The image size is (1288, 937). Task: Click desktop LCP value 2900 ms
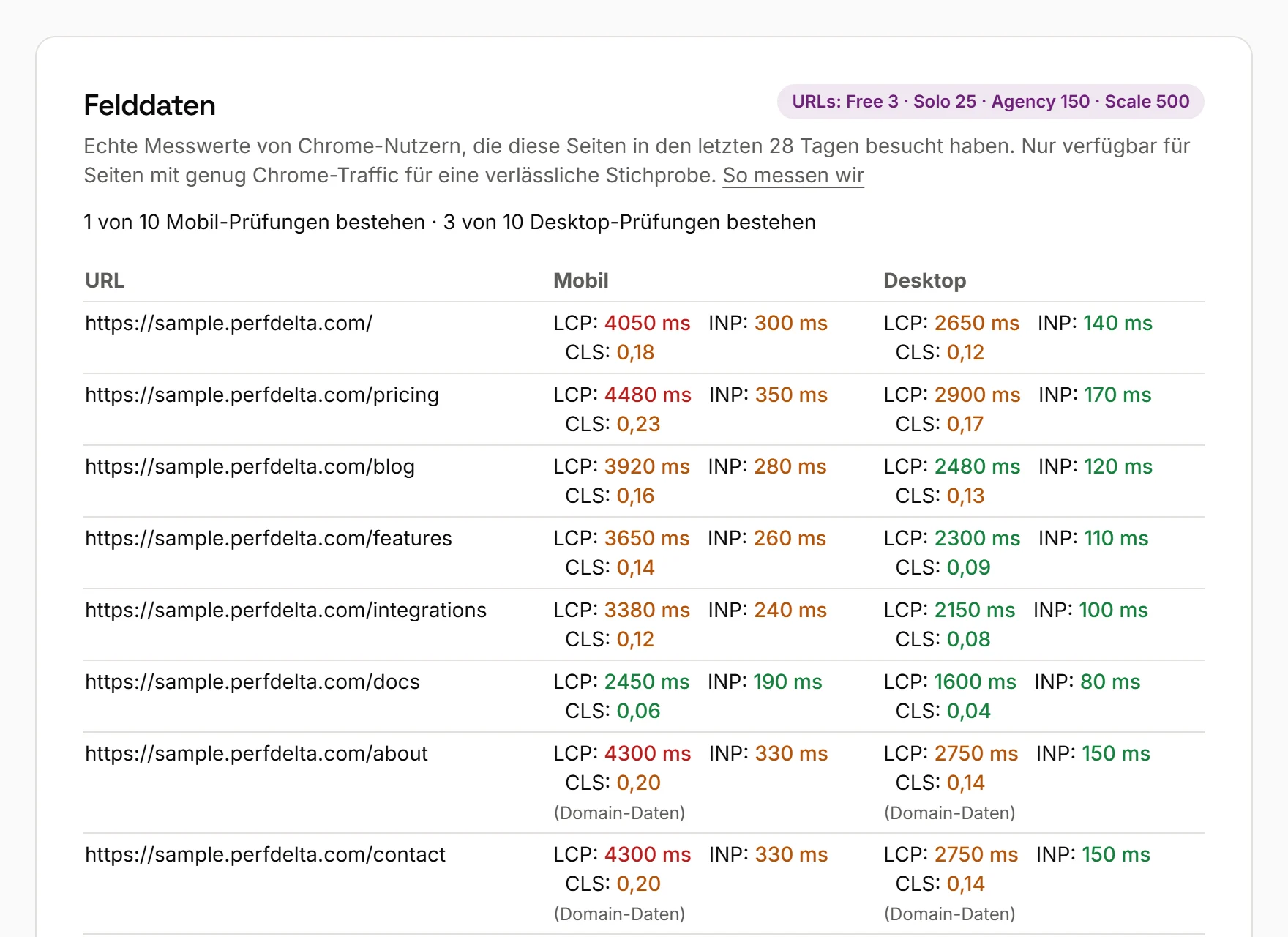point(977,395)
